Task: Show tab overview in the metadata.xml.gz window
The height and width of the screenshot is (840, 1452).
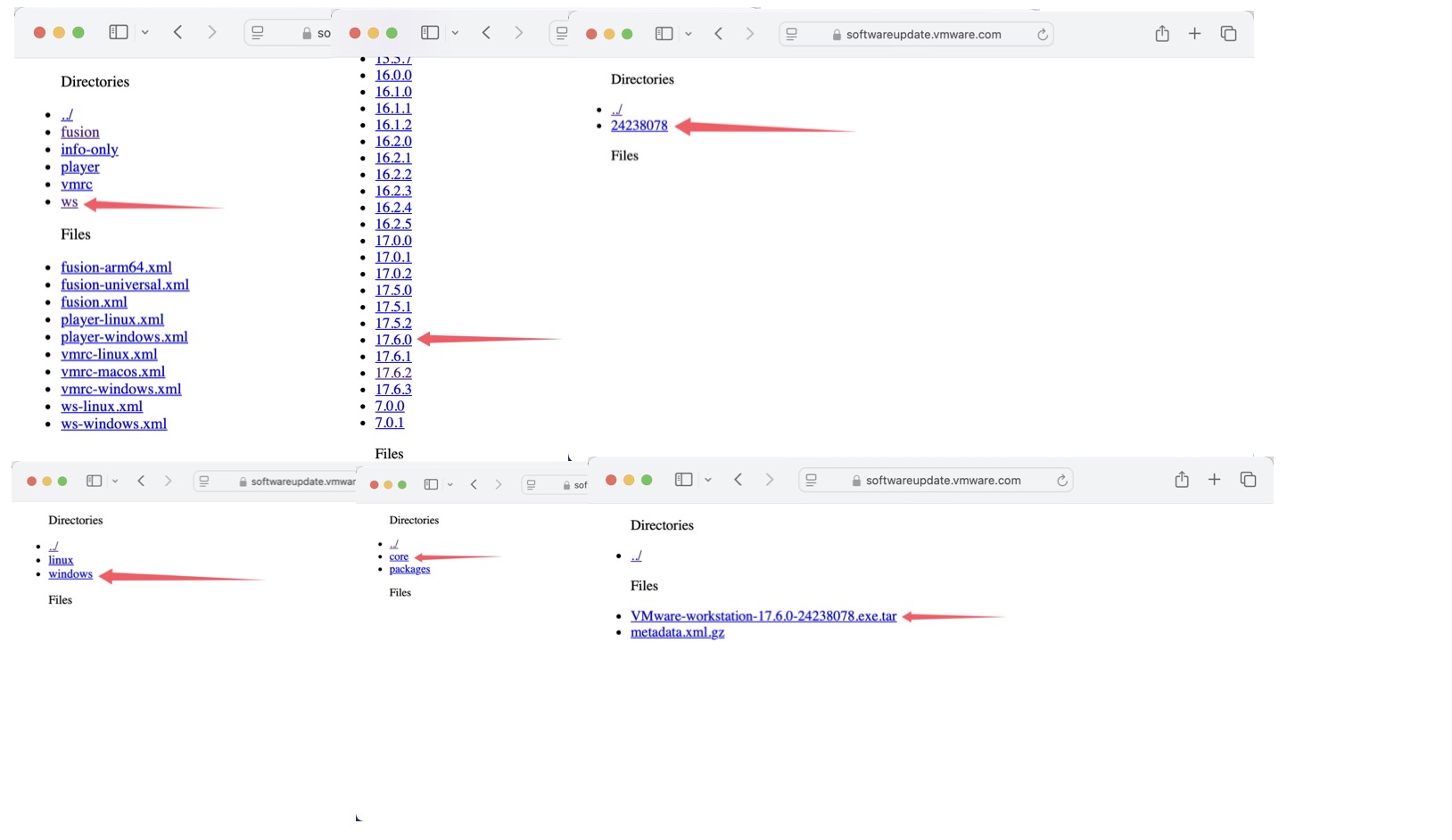Action: pos(1248,480)
